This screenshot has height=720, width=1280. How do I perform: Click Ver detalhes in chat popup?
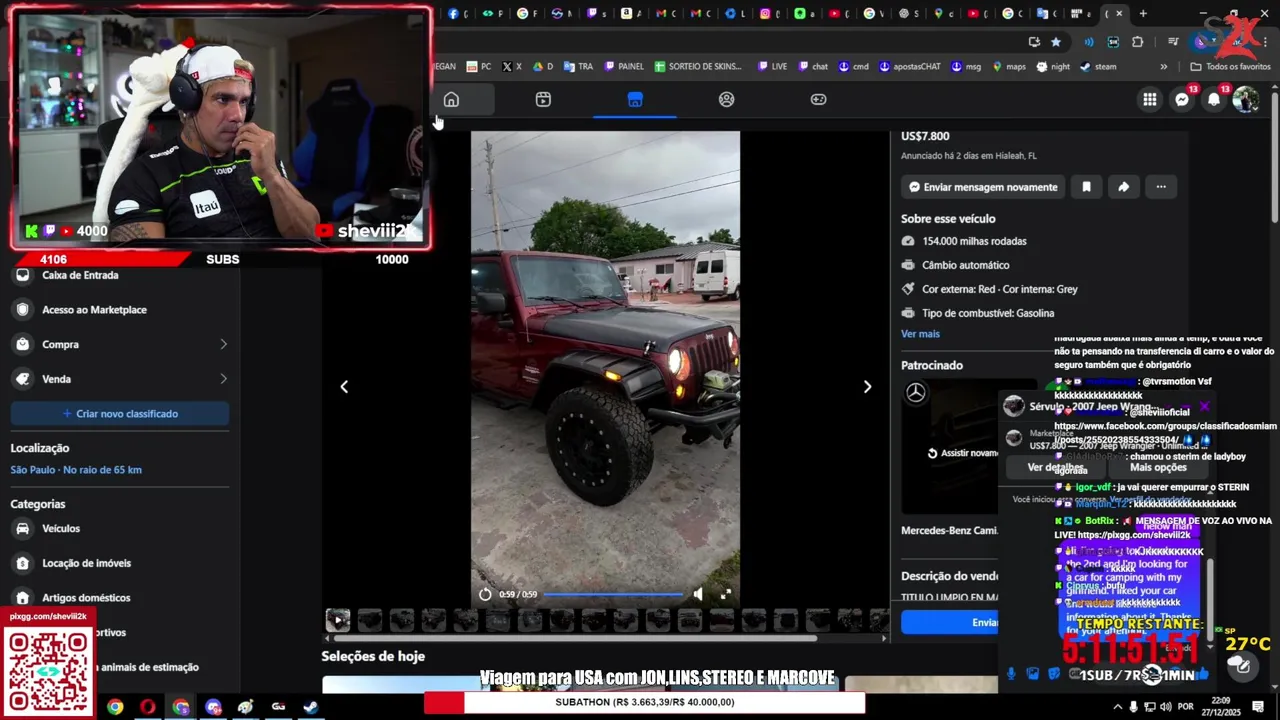[1056, 468]
